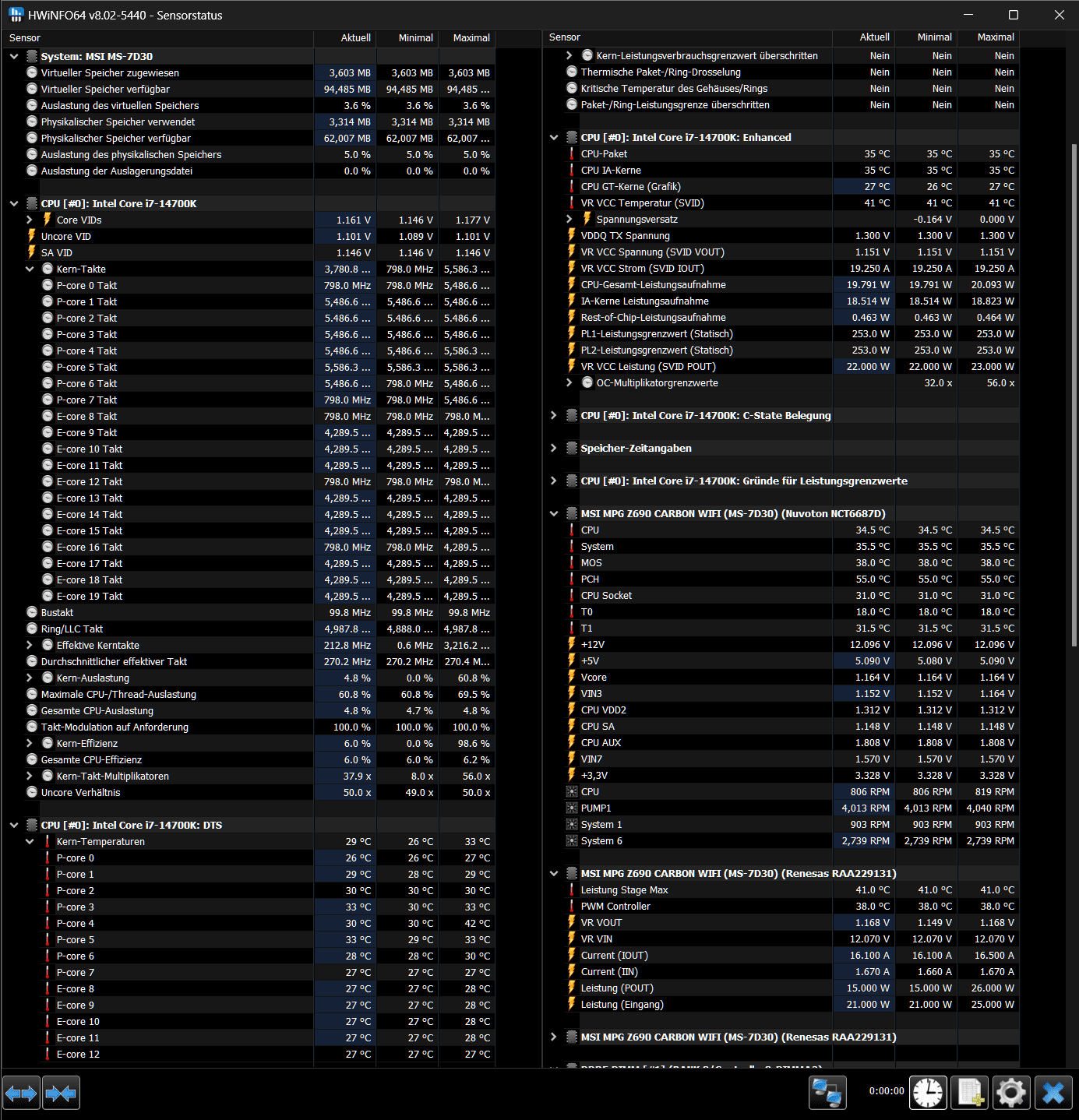Expand the C-State Belegung group
This screenshot has width=1079, height=1120.
[554, 415]
